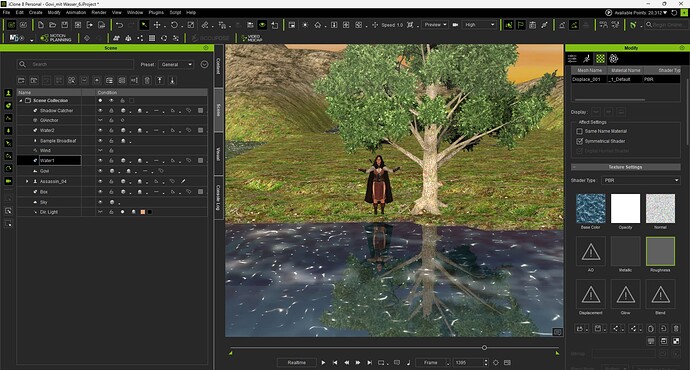Select the Tree filter icon in Scene sidebar
Viewport: 690px width, 370px height.
tap(8, 131)
